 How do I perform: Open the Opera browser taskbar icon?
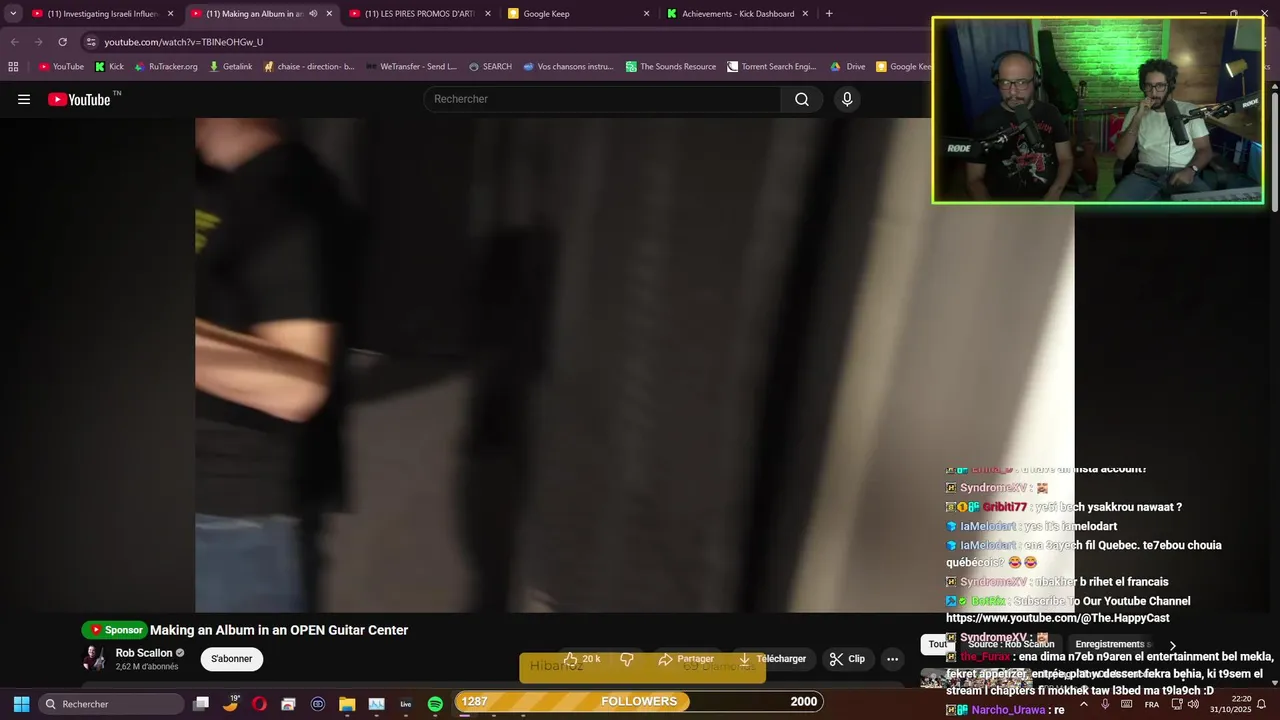(259, 704)
